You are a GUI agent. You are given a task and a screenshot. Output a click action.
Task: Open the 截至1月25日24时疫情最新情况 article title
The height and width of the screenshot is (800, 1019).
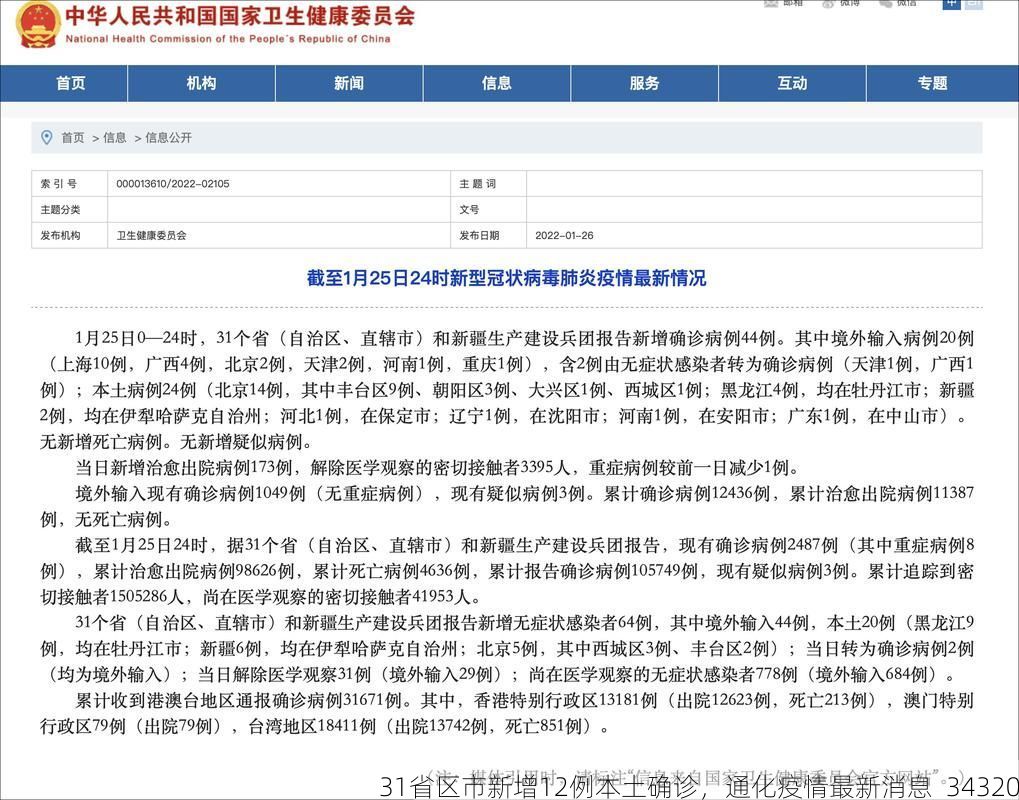click(x=509, y=278)
